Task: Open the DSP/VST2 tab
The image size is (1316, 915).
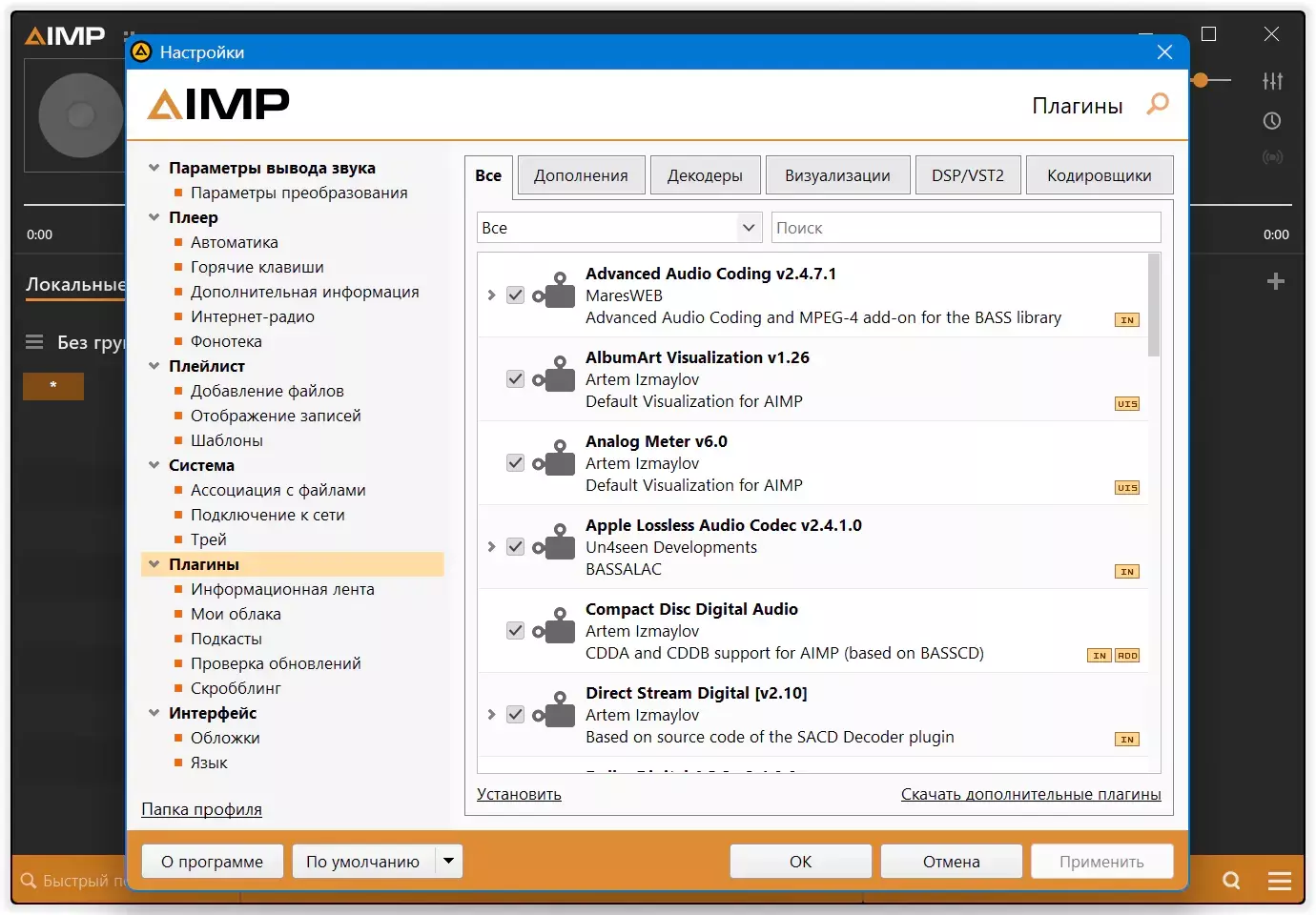Action: pyautogui.click(x=968, y=175)
